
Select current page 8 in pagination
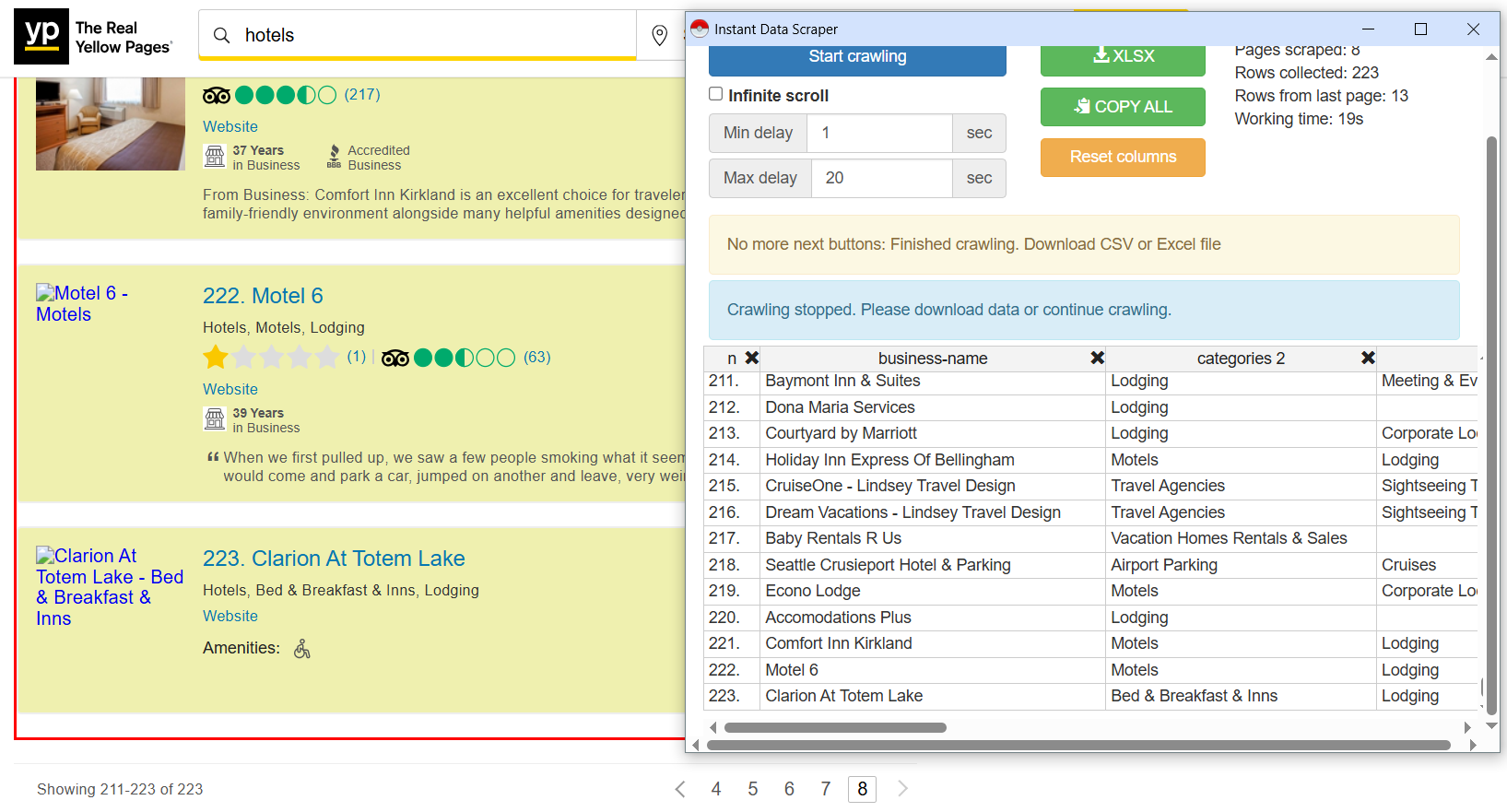[x=862, y=789]
